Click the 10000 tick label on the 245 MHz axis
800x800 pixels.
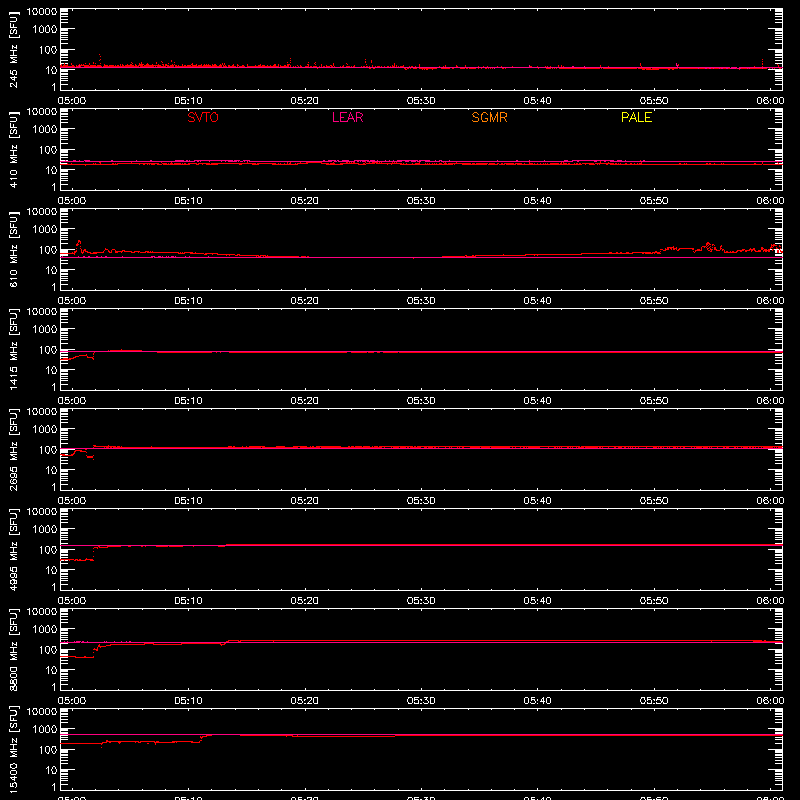pos(42,12)
